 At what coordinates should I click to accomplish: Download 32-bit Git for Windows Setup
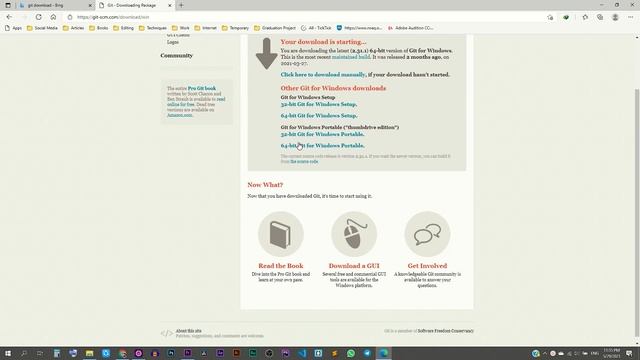click(319, 104)
